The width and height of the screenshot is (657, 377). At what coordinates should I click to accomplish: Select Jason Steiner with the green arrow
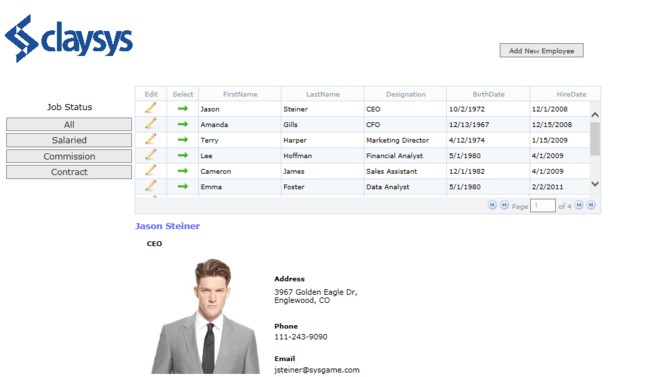(x=183, y=108)
